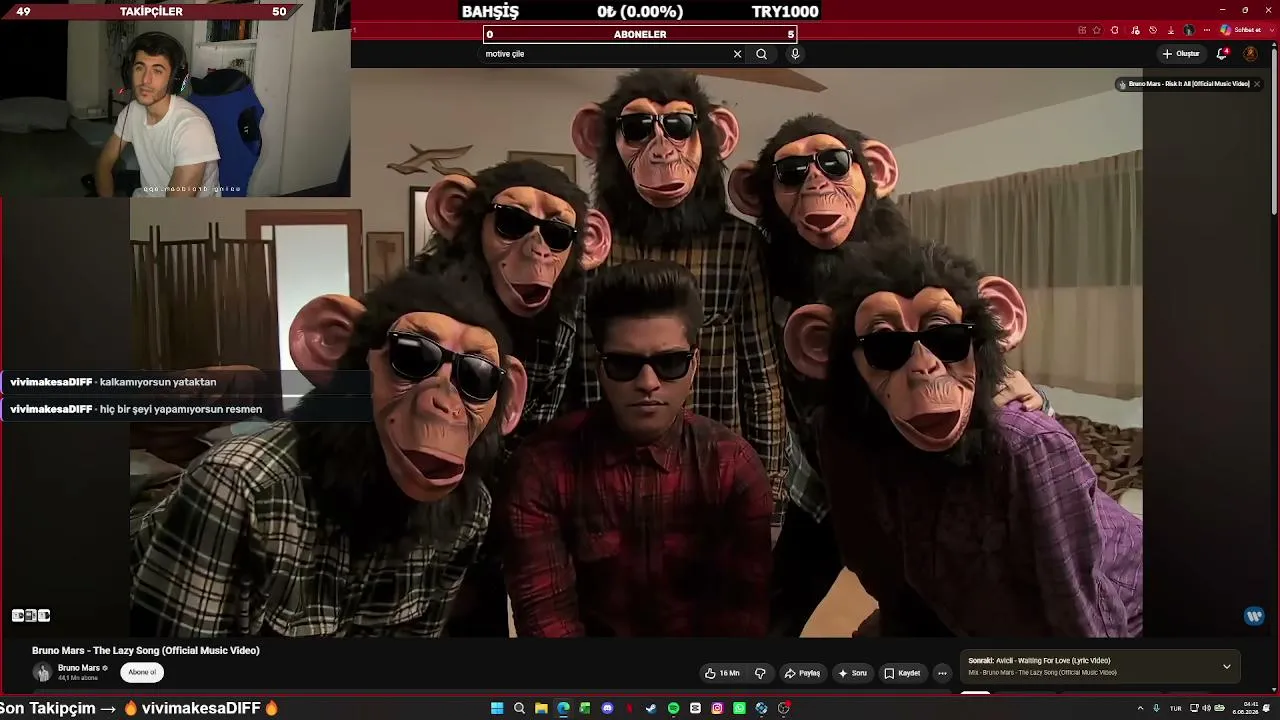1280x720 pixels.
Task: Click the browser media music note icon
Action: [1135, 30]
